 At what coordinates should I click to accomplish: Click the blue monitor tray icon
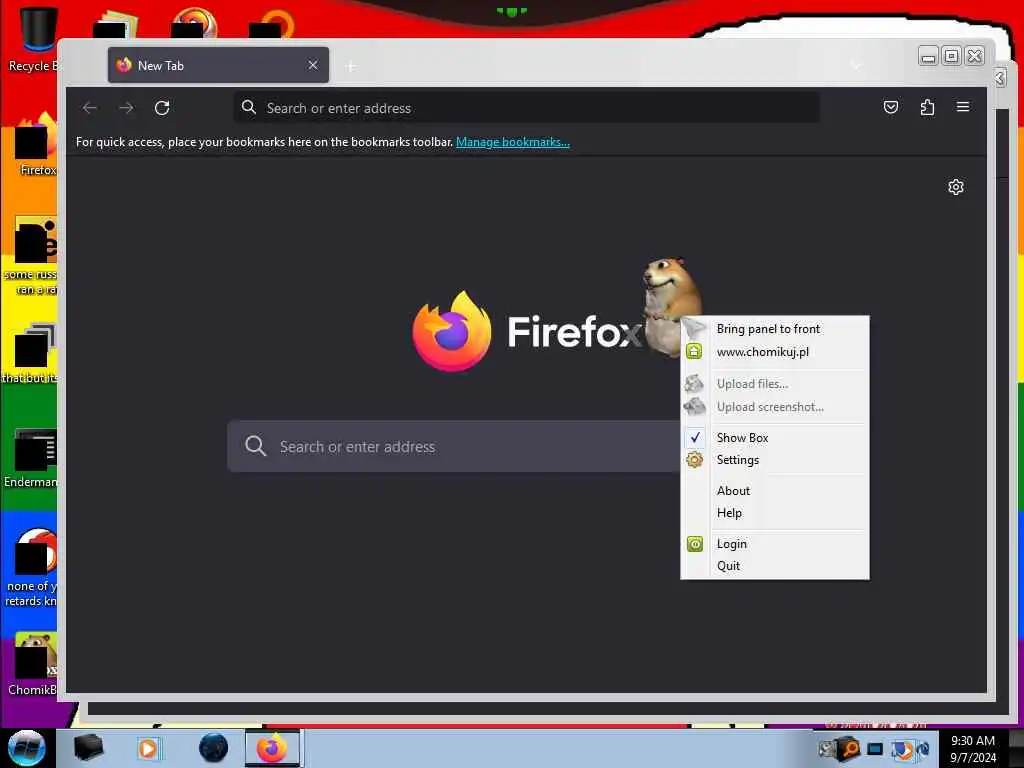[x=875, y=749]
